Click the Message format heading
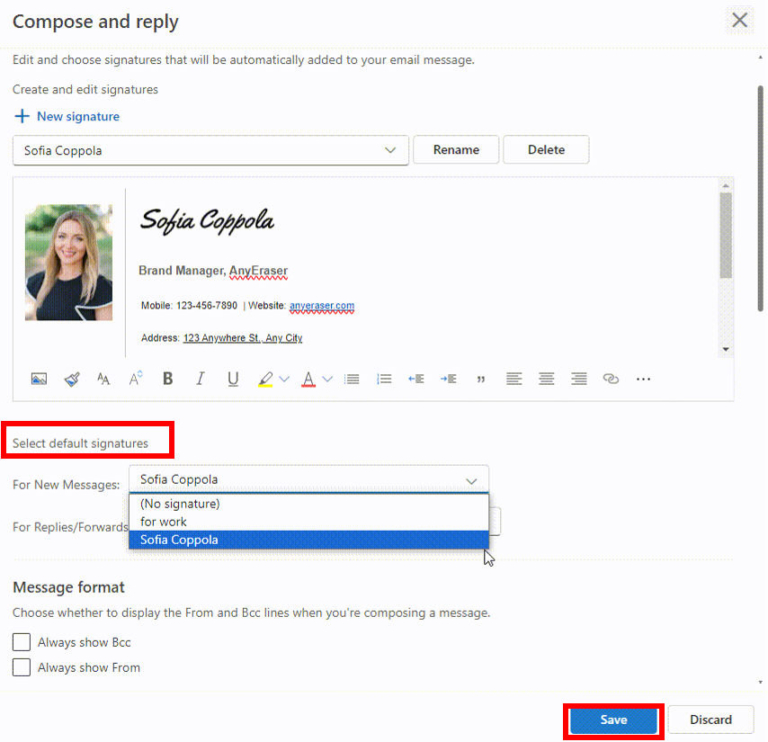Viewport: 768px width, 742px height. (69, 587)
